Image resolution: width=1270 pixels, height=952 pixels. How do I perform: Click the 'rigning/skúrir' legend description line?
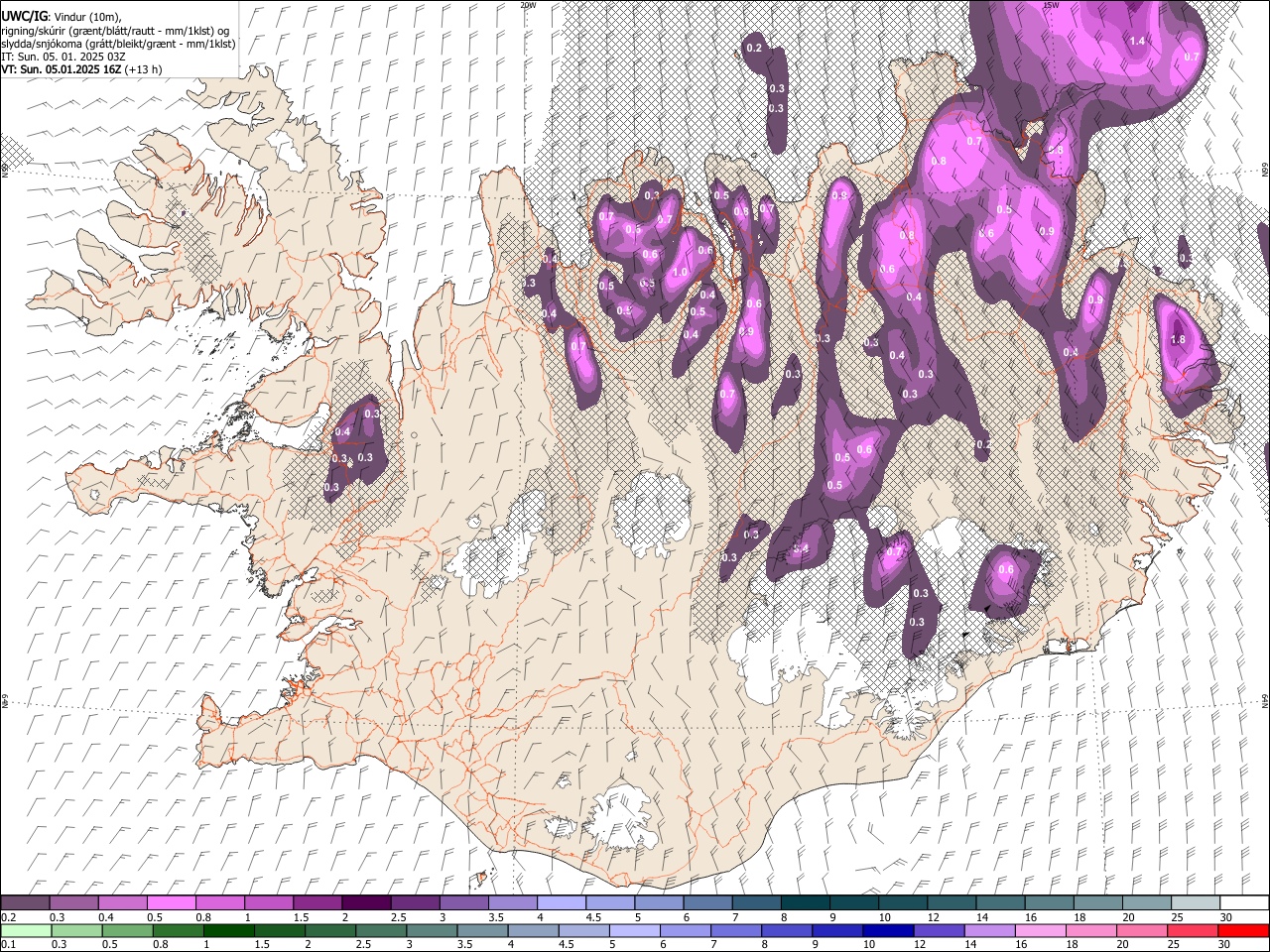(x=115, y=31)
